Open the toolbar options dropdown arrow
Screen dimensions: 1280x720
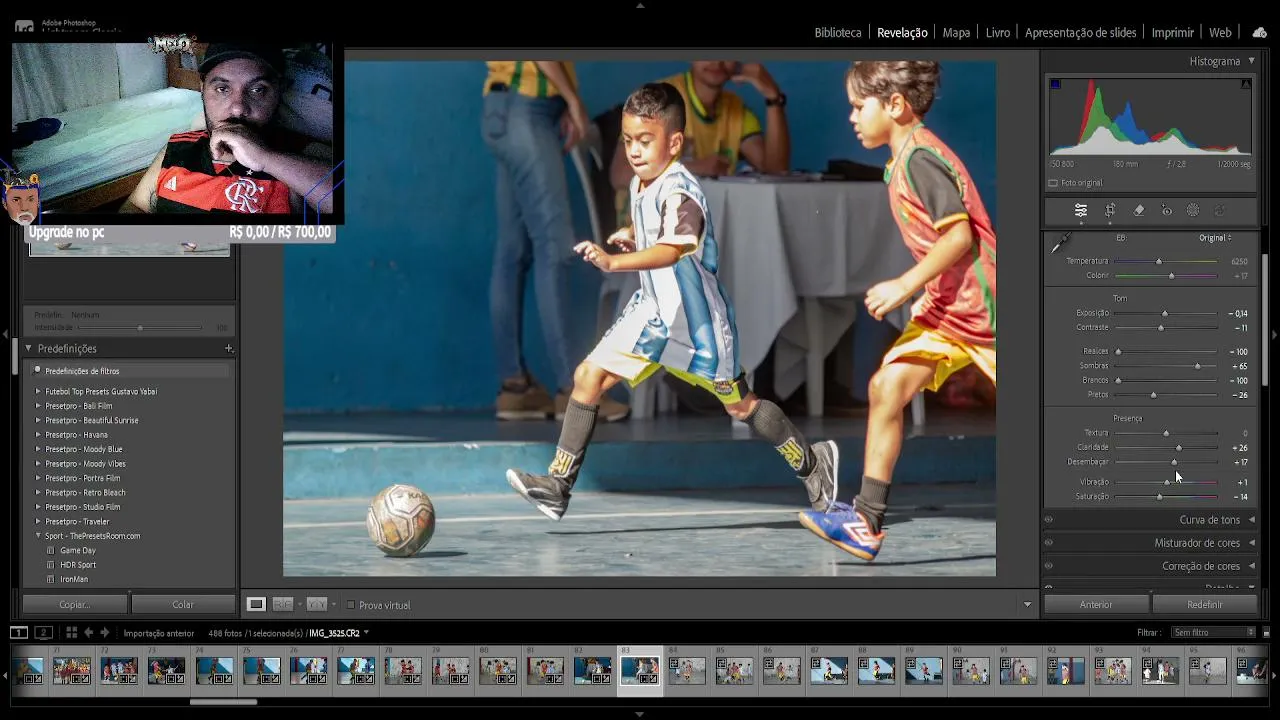coord(1027,605)
